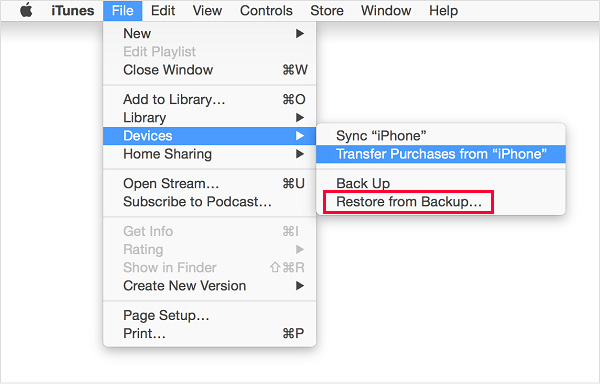Open the View menu
Screen dimensions: 601x384
click(207, 10)
